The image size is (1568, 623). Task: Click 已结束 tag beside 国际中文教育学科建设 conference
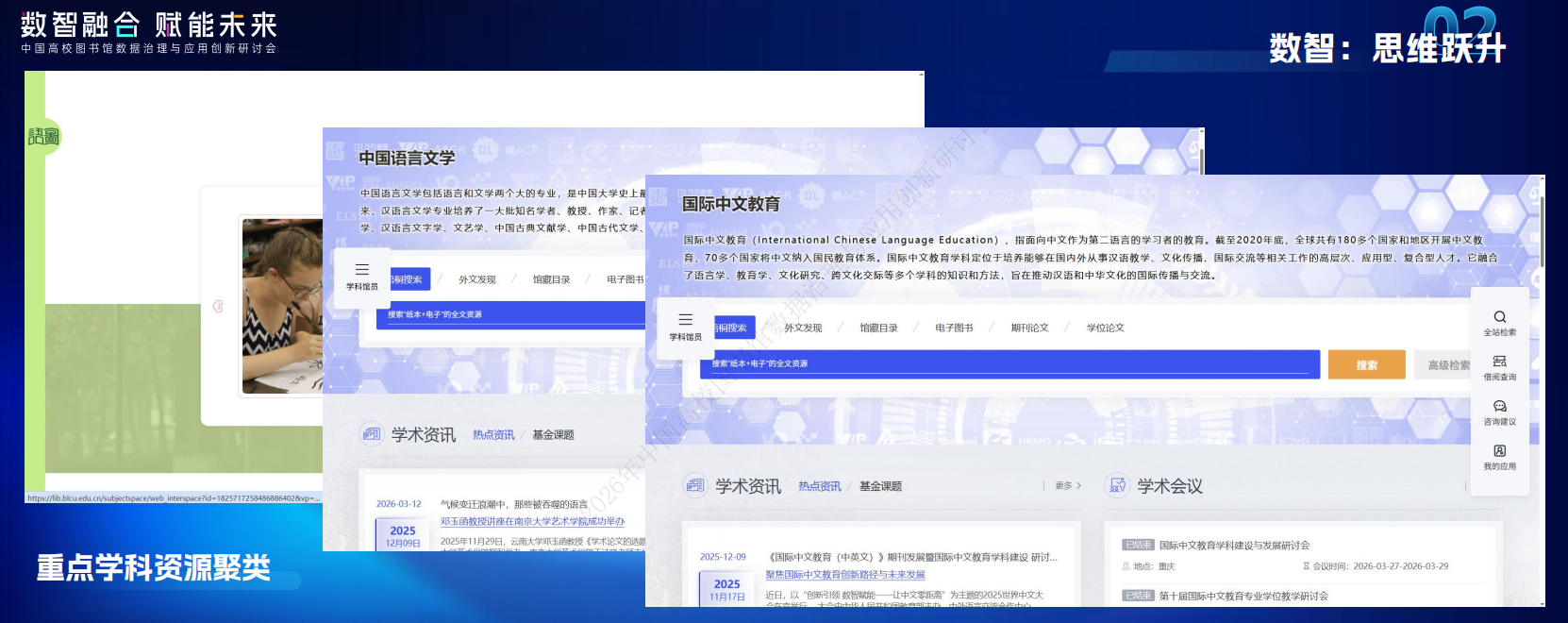click(x=1138, y=545)
